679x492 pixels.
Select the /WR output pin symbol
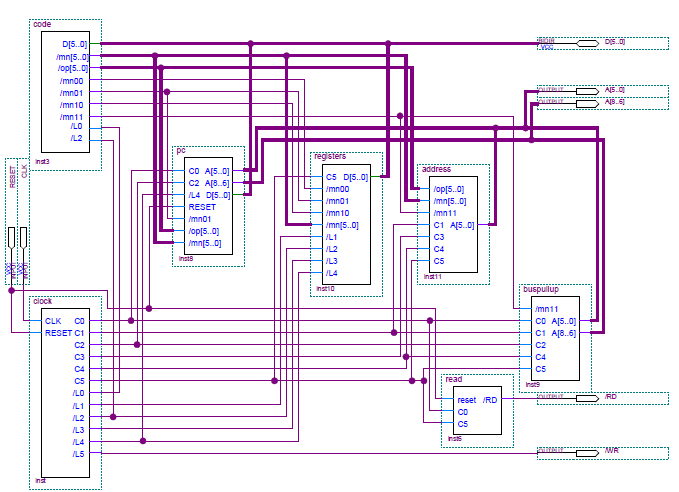click(x=588, y=453)
